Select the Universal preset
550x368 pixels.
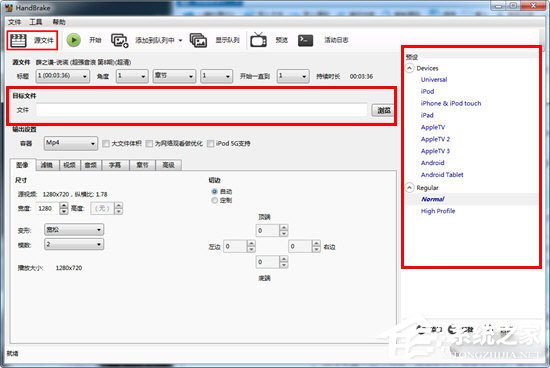click(434, 80)
